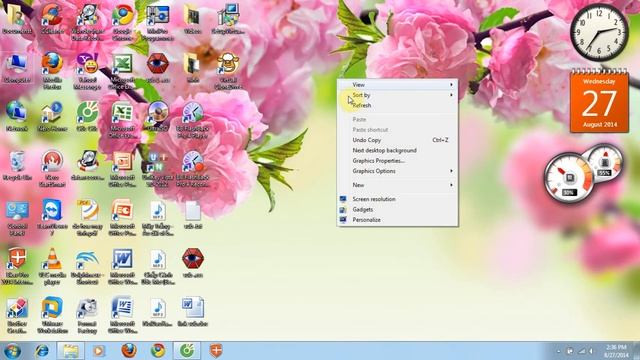Select the Mozilla Firefox desktop shortcut

click(52, 70)
